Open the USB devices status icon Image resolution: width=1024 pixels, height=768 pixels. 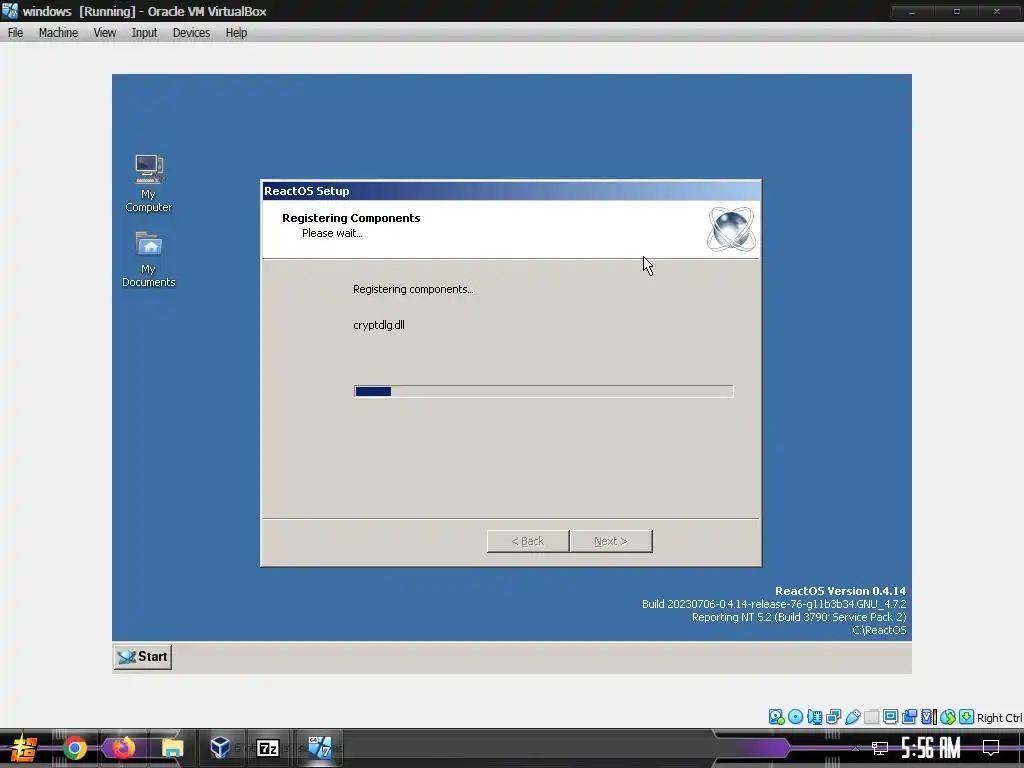click(x=852, y=717)
